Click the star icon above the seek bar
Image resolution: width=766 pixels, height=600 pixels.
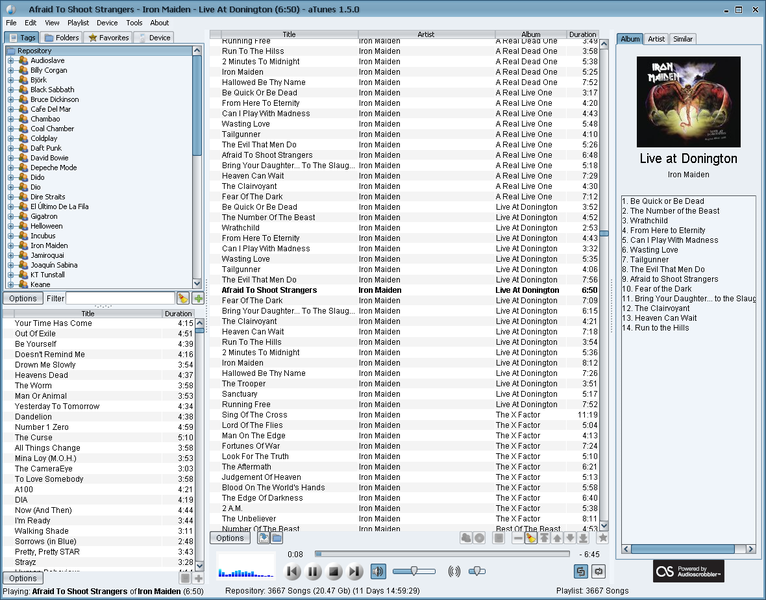click(602, 538)
